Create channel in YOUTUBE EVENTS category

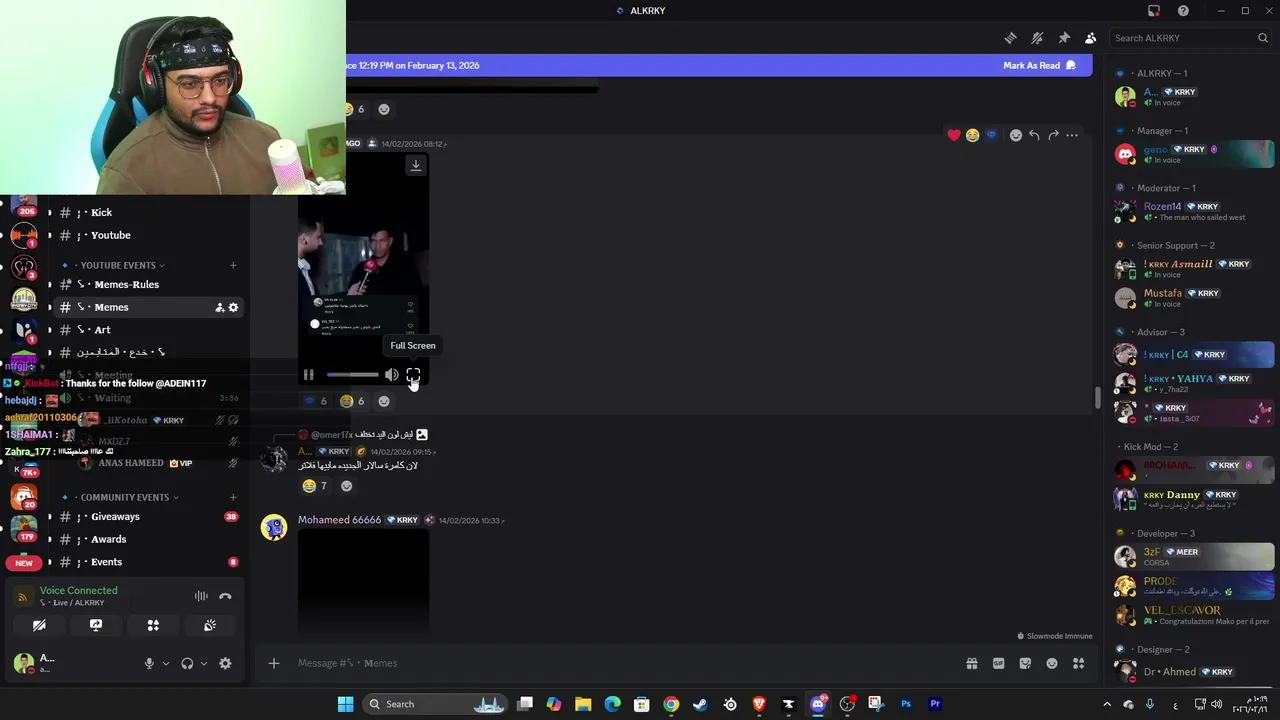pyautogui.click(x=233, y=265)
